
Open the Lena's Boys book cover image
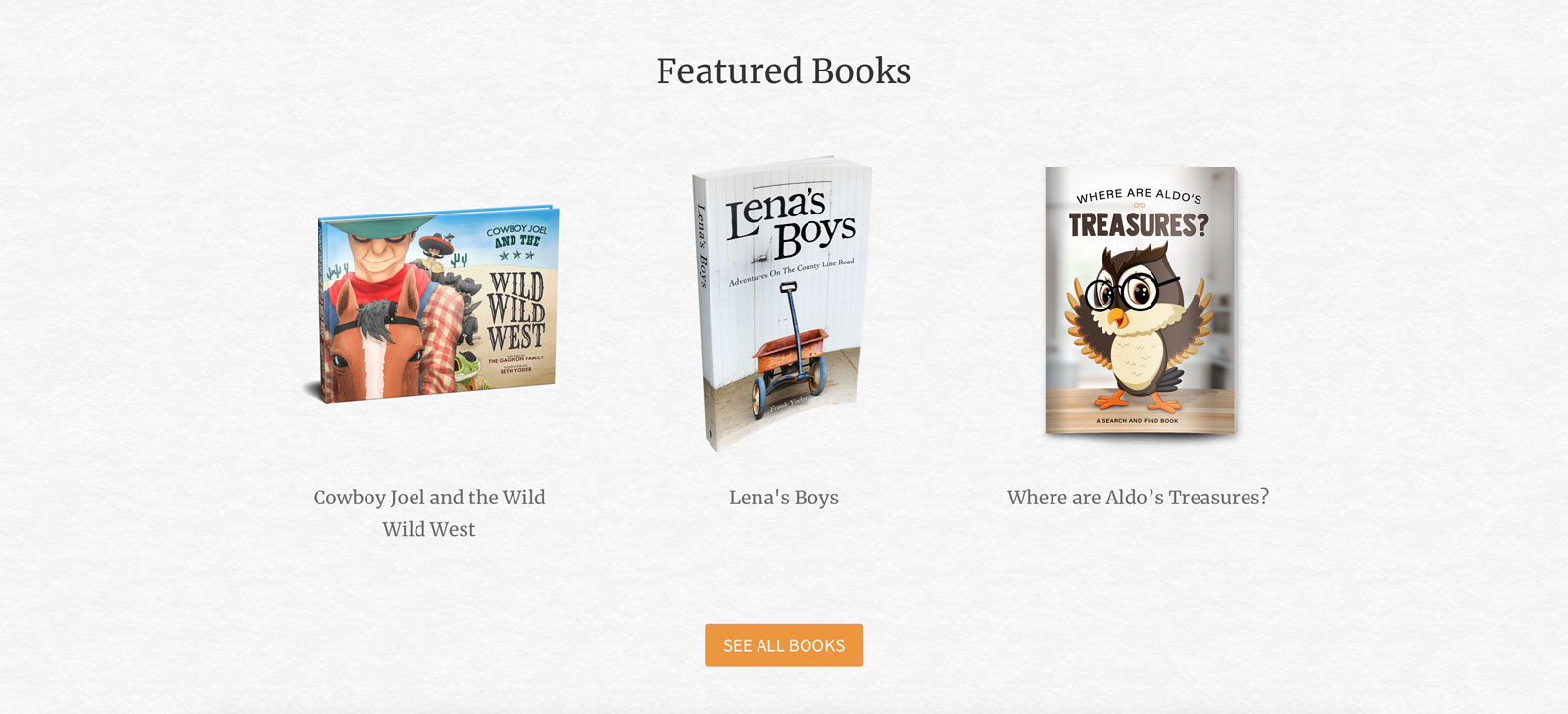coord(782,304)
